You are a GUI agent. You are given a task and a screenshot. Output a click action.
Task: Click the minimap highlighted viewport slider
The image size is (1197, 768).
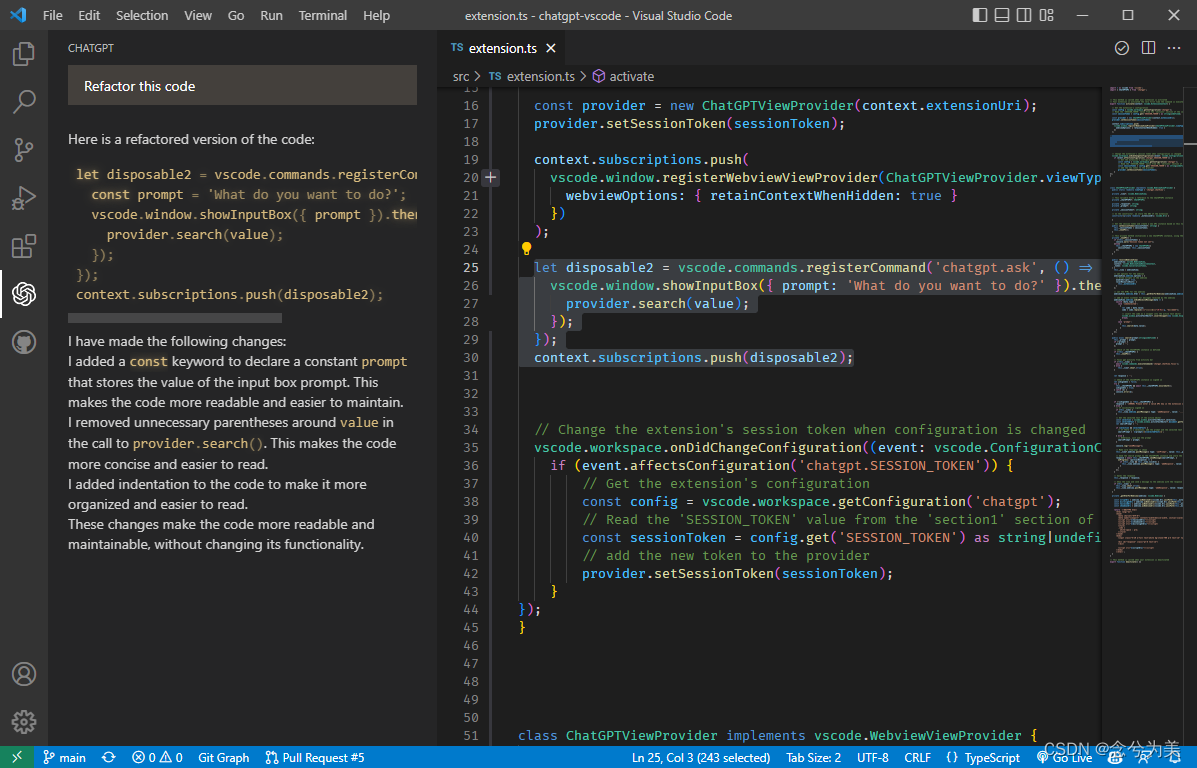[x=1146, y=142]
